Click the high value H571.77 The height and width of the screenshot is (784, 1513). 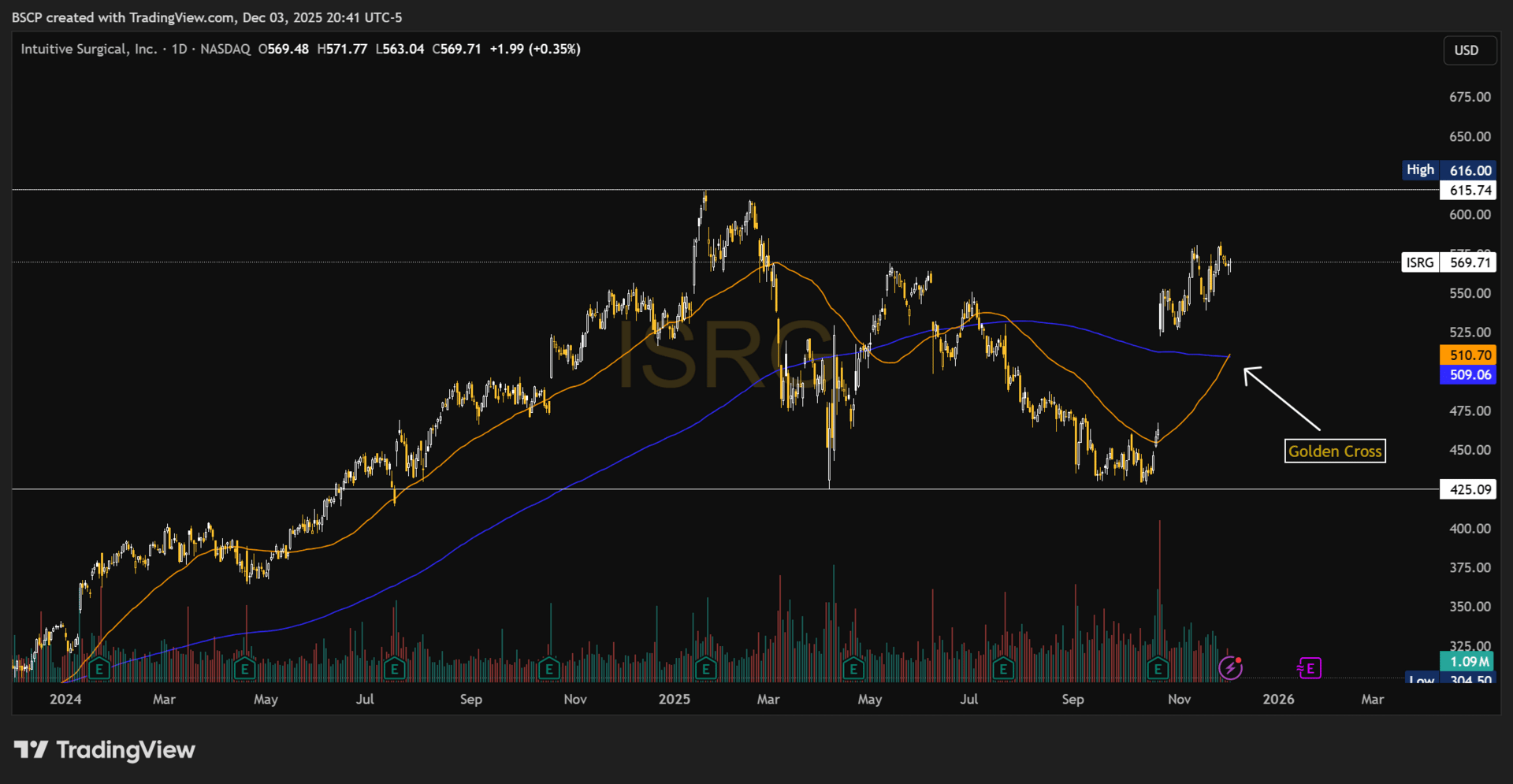pyautogui.click(x=342, y=49)
